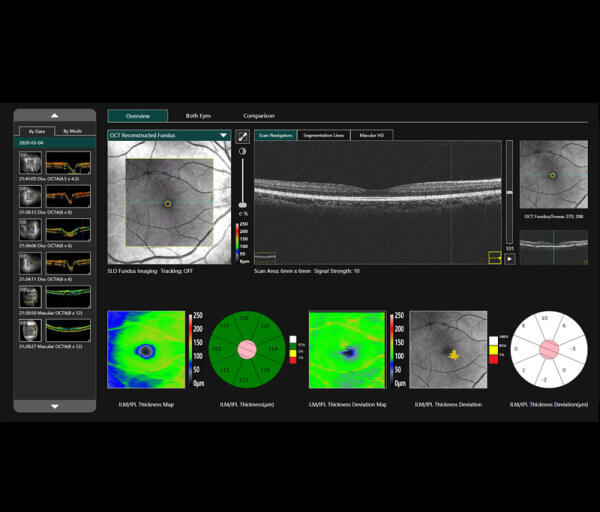This screenshot has height=512, width=600.
Task: Switch to the By Mode list tab
Action: 73,131
